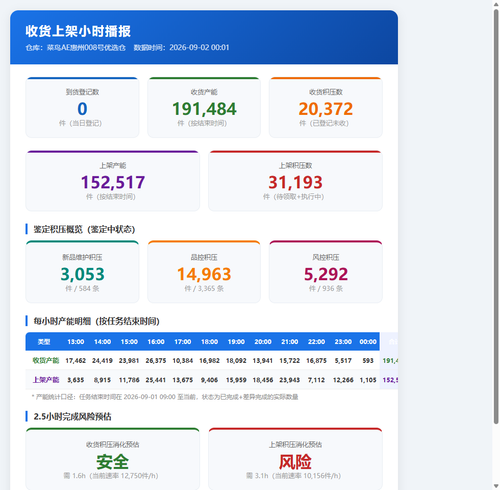Click the vertical scrollbar thumb

coord(496,217)
